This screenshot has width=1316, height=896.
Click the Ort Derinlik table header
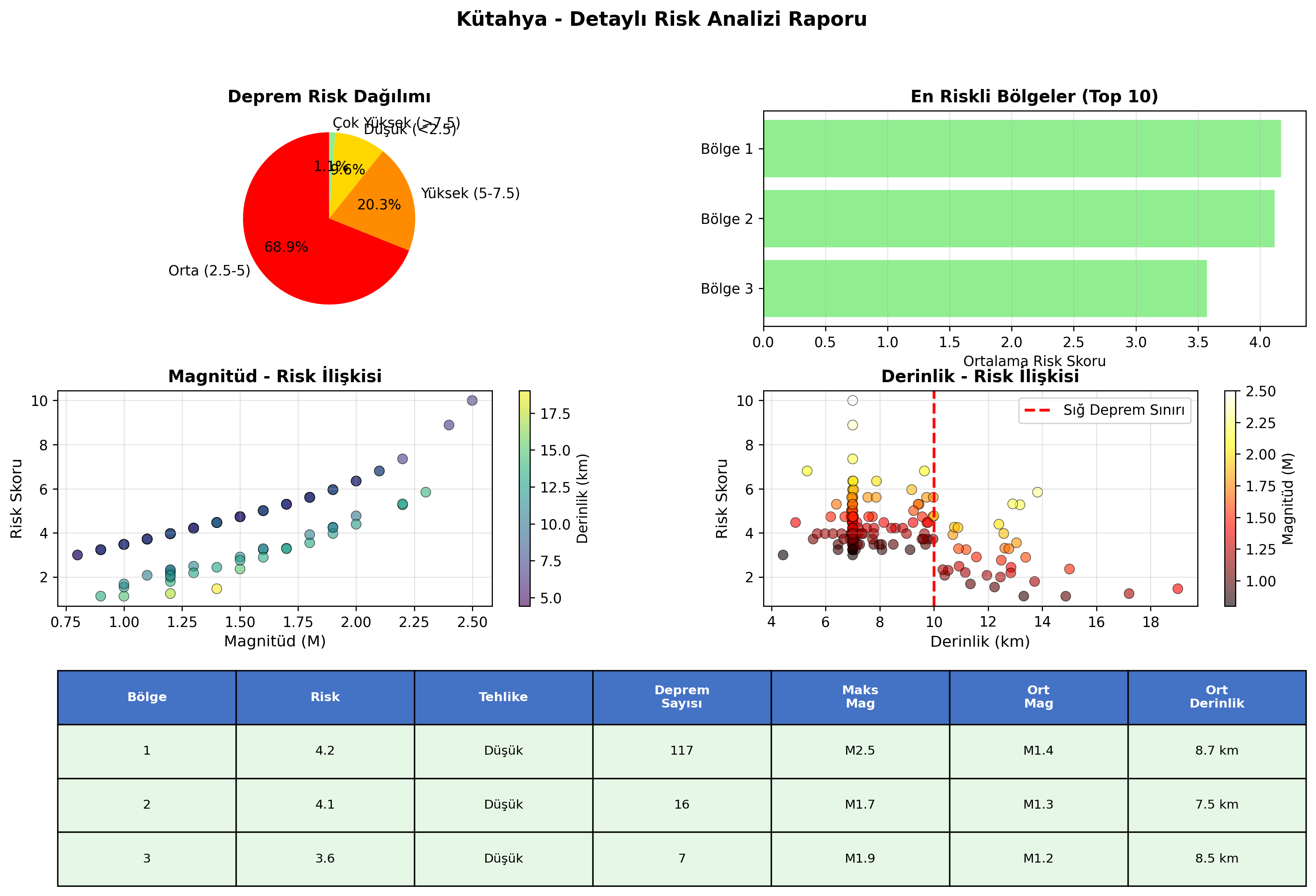[x=1217, y=697]
